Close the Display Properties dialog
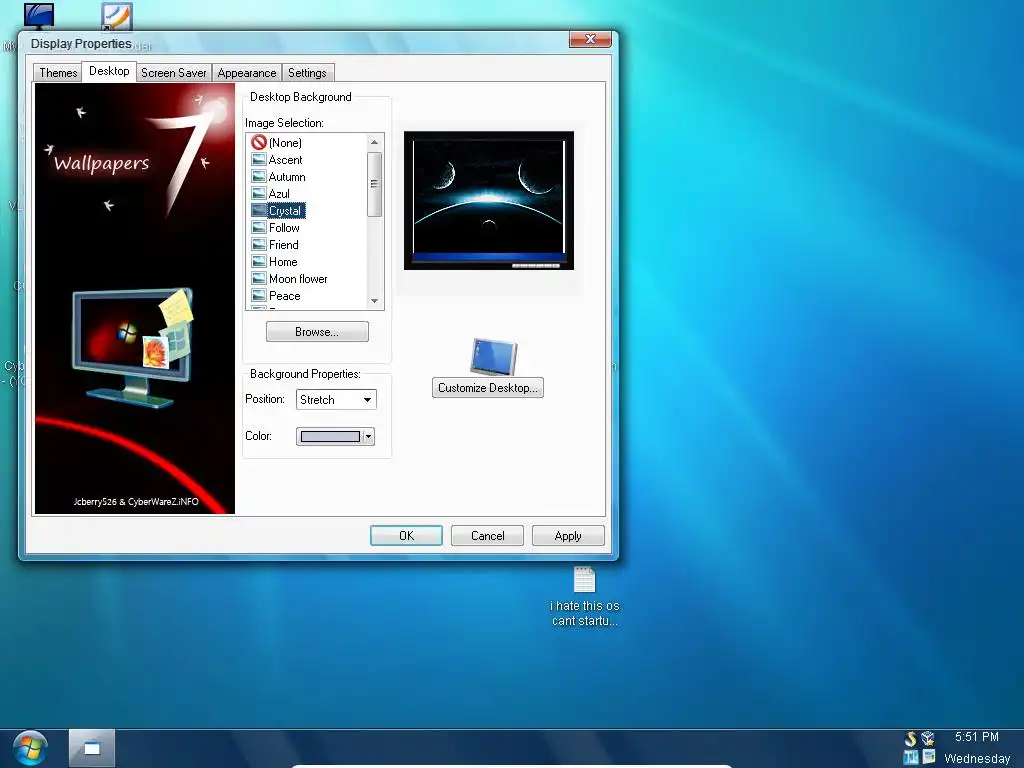1024x768 pixels. pyautogui.click(x=590, y=39)
